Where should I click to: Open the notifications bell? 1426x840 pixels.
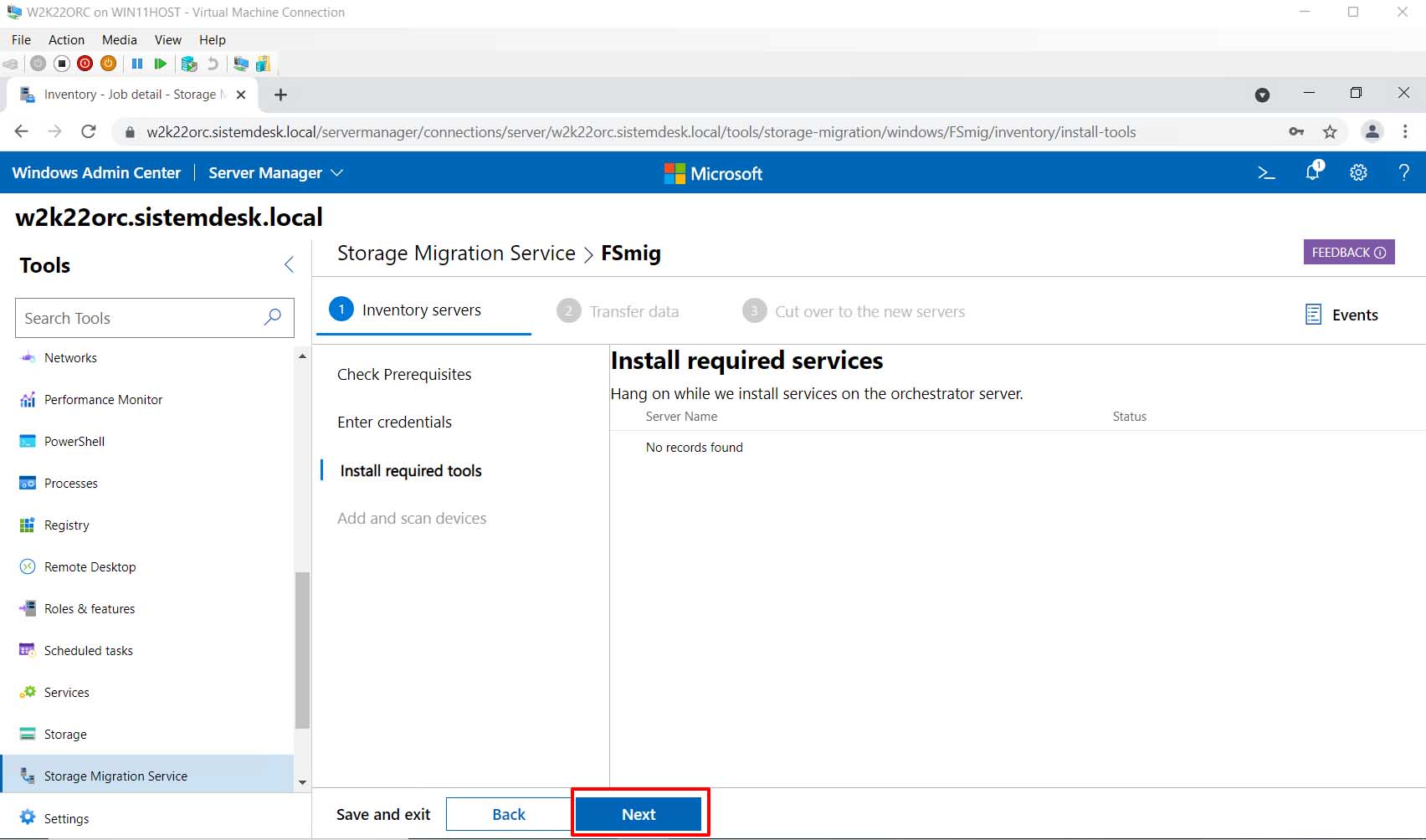1313,172
